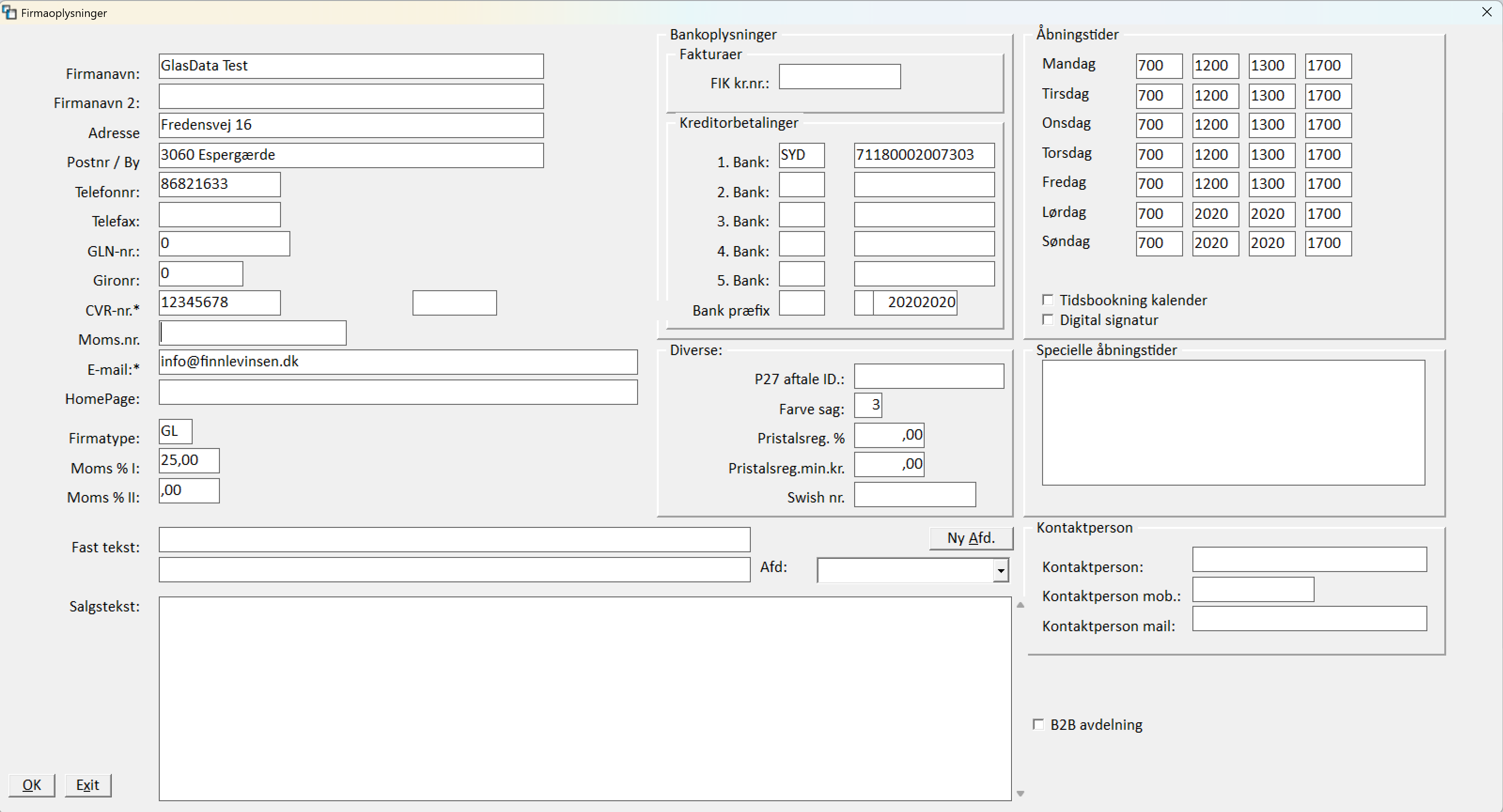Click the Postnr / By field
Viewport: 1503px width, 812px height.
(x=351, y=155)
